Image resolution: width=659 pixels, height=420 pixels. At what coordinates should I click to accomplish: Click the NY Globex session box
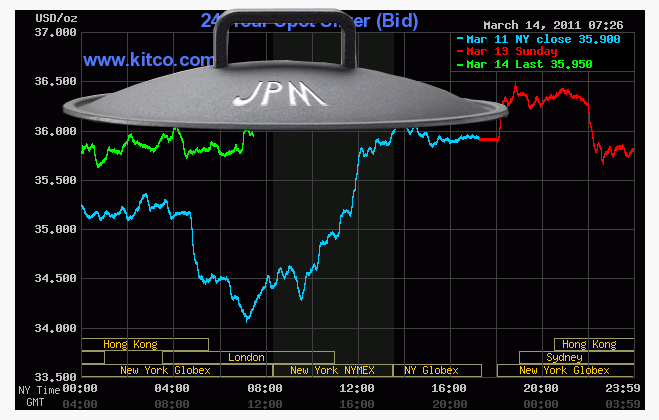[x=437, y=370]
